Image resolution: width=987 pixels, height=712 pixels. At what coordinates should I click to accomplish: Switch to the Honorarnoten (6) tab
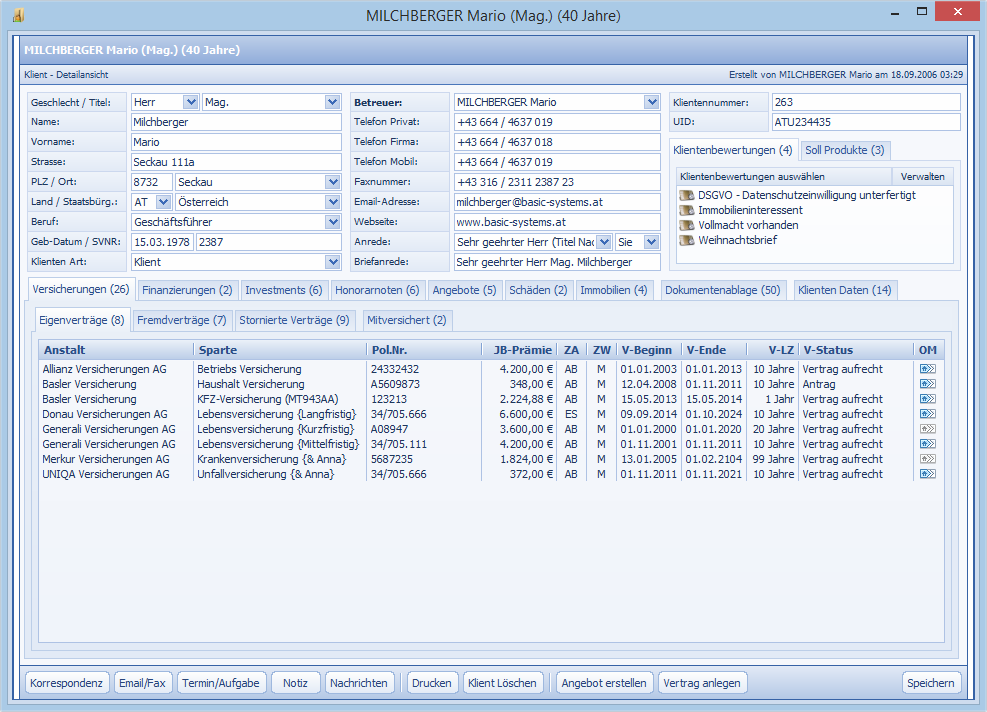tap(377, 290)
